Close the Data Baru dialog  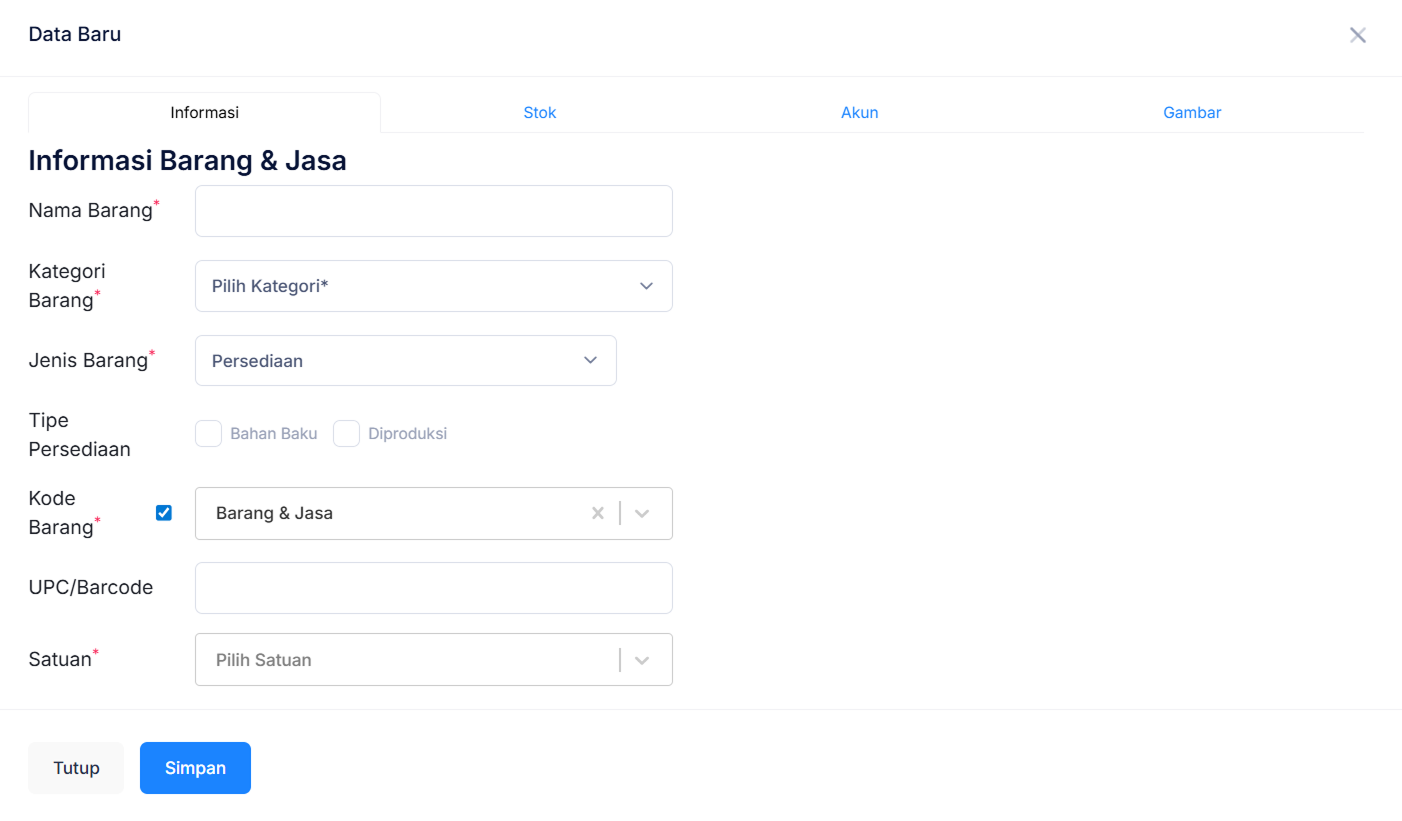pyautogui.click(x=1357, y=36)
